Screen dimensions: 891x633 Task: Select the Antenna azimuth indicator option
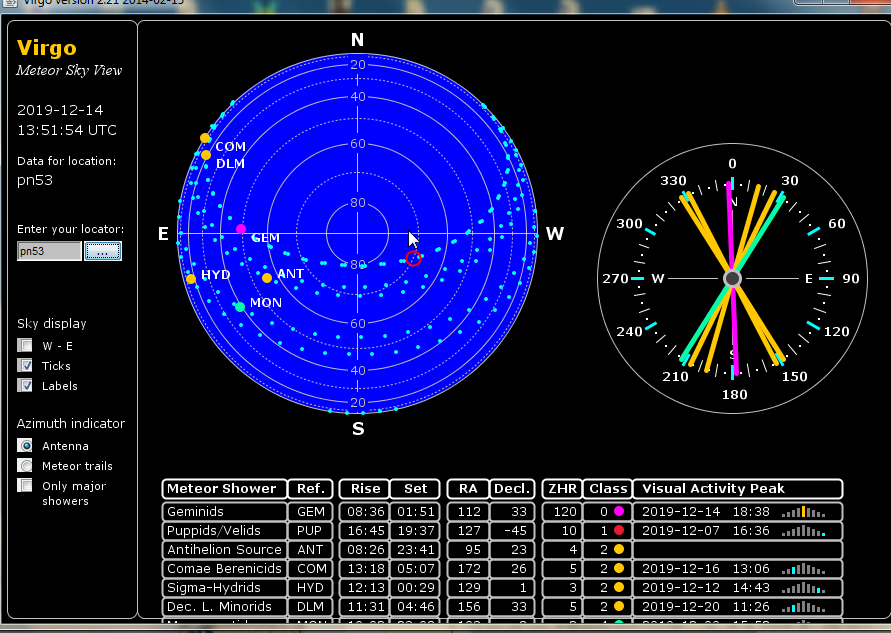click(25, 445)
